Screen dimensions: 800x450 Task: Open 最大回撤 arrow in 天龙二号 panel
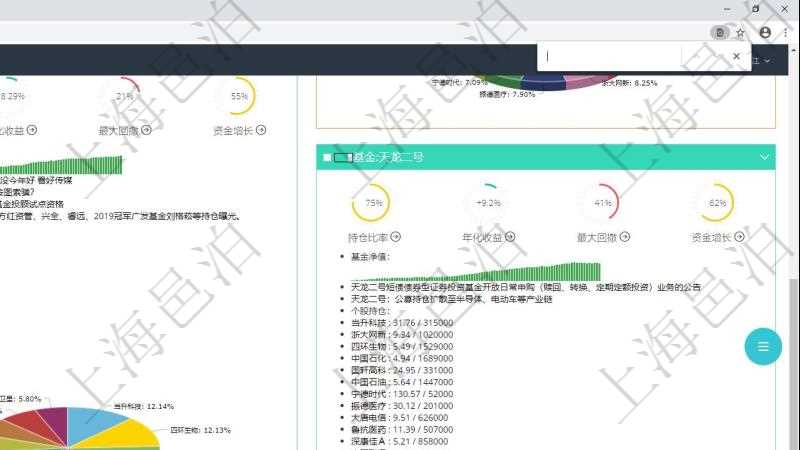coord(624,237)
